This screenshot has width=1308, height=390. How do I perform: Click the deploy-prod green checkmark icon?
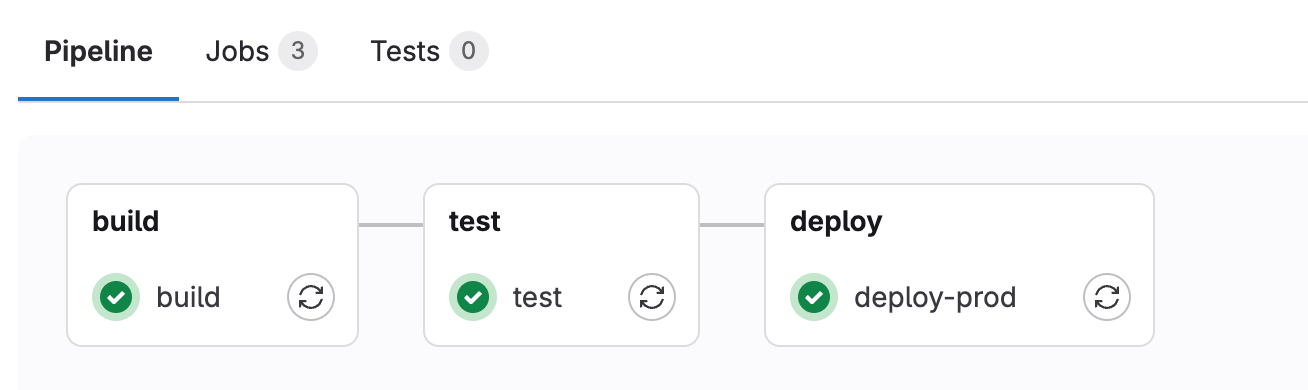[814, 297]
